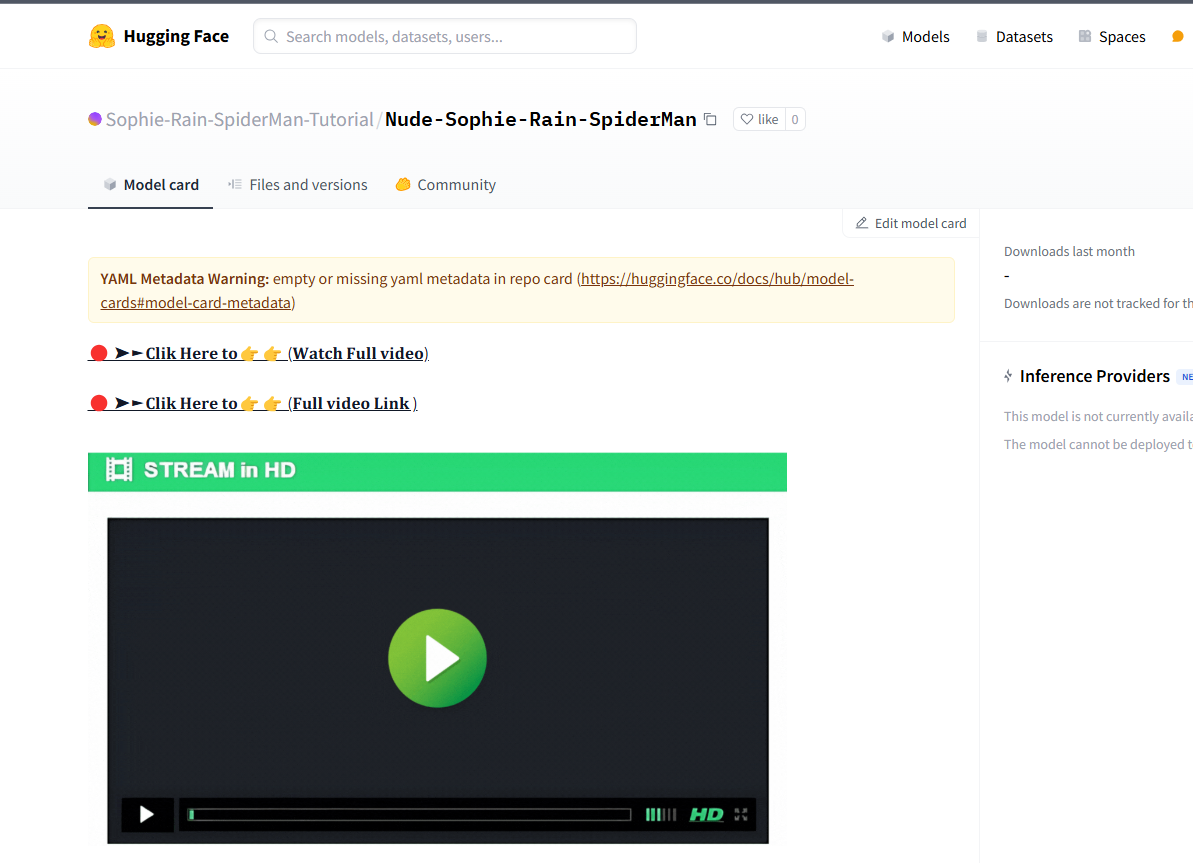Open model-card-metadata docs link
1193x863 pixels.
pos(477,291)
